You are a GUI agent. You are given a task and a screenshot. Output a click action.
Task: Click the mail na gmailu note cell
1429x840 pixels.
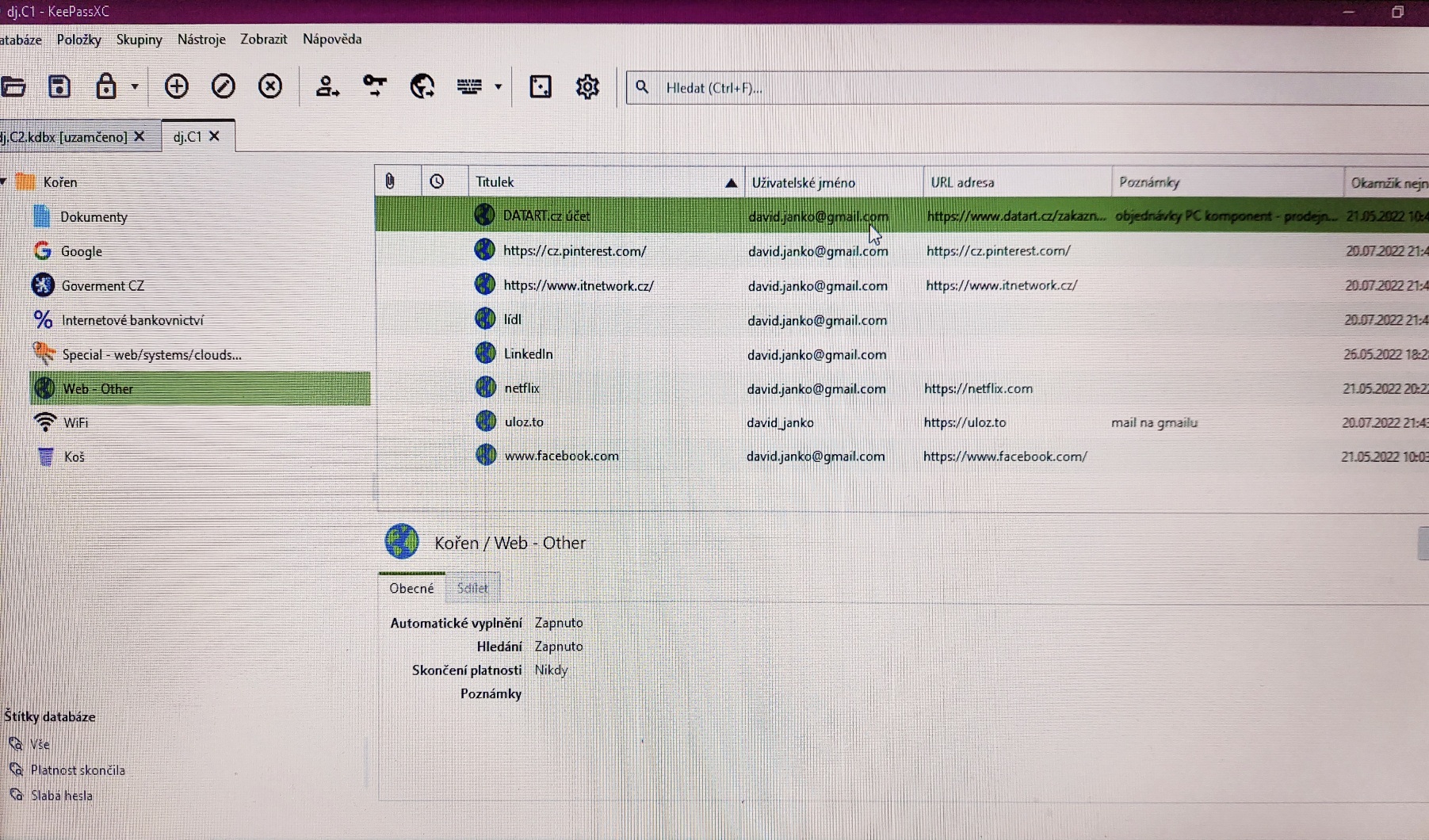pyautogui.click(x=1154, y=422)
